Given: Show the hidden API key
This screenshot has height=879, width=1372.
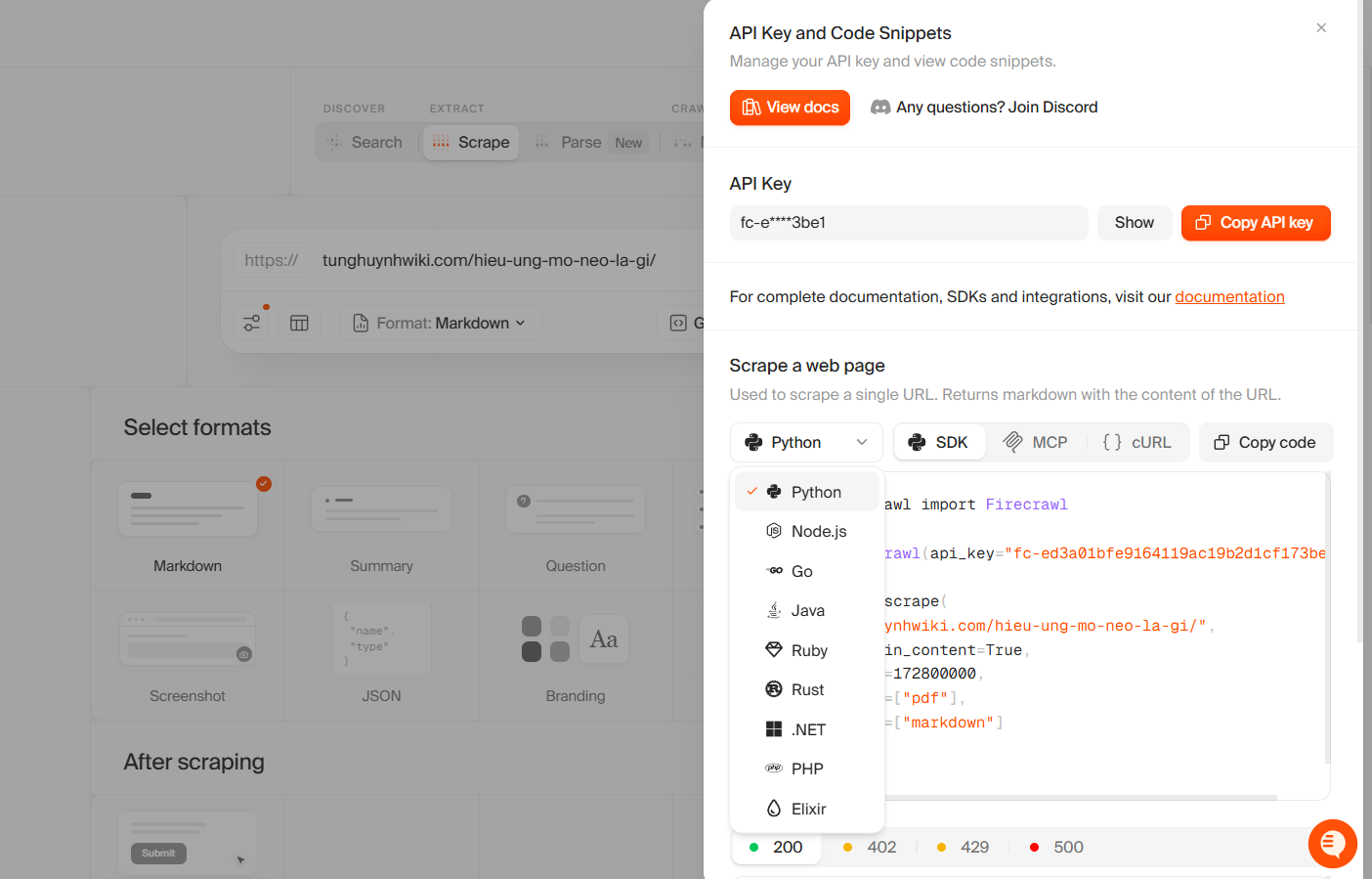Looking at the screenshot, I should (x=1135, y=223).
